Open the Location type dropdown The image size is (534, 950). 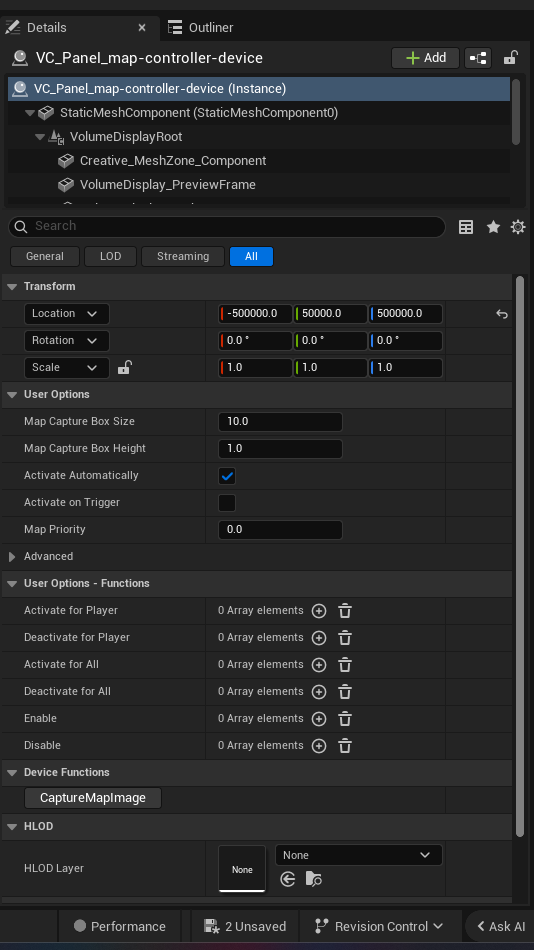point(67,314)
